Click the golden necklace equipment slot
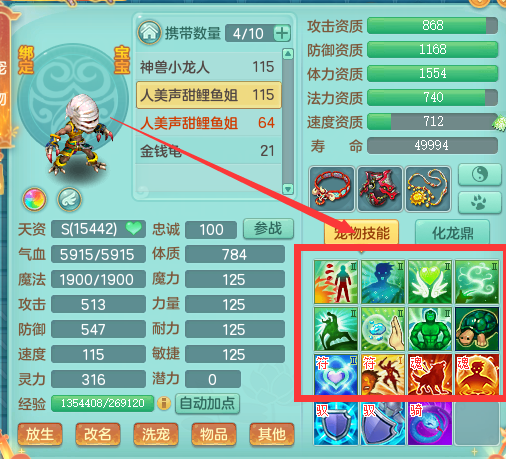506x459 pixels. pyautogui.click(x=428, y=189)
